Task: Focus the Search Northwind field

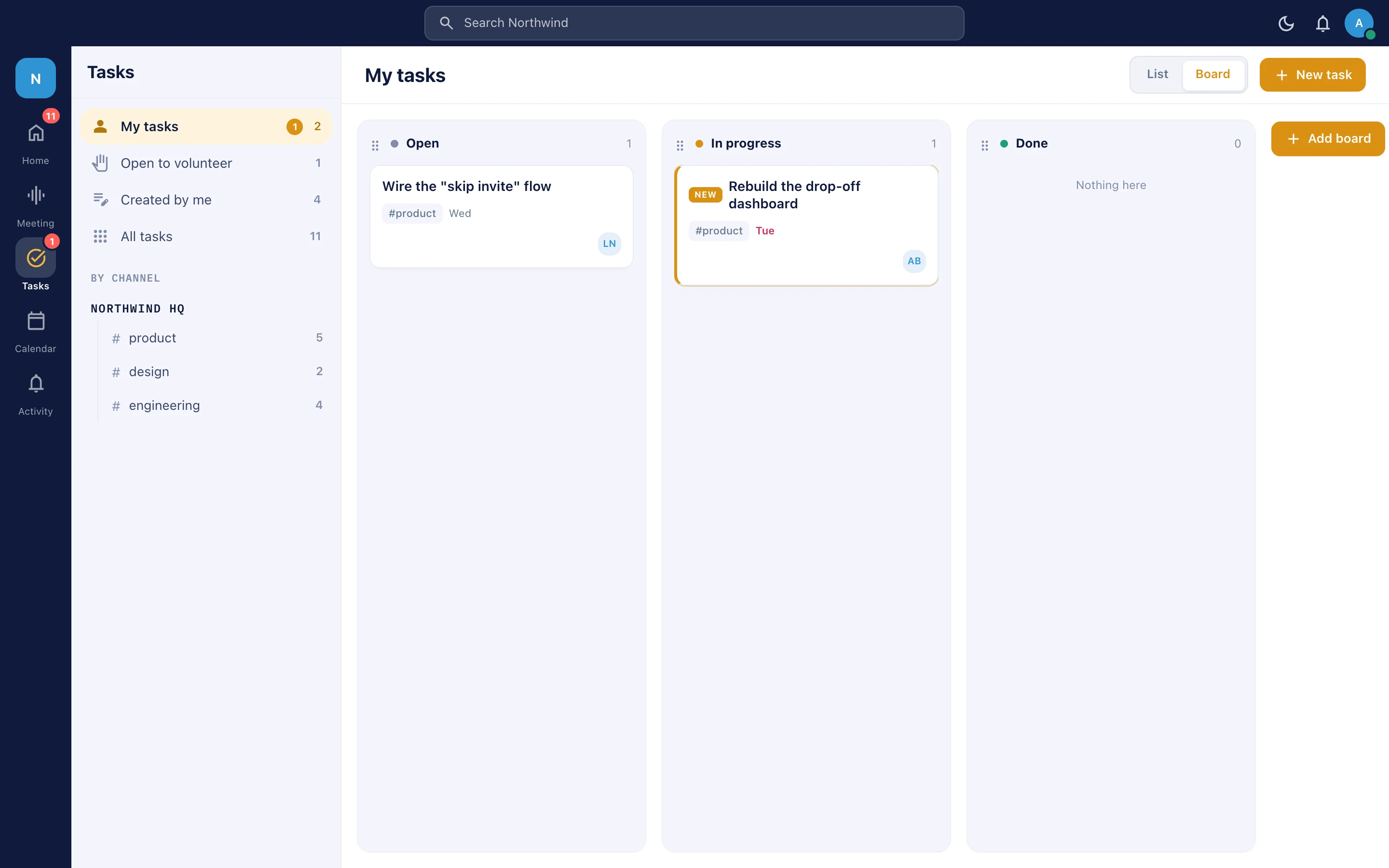Action: point(694,23)
